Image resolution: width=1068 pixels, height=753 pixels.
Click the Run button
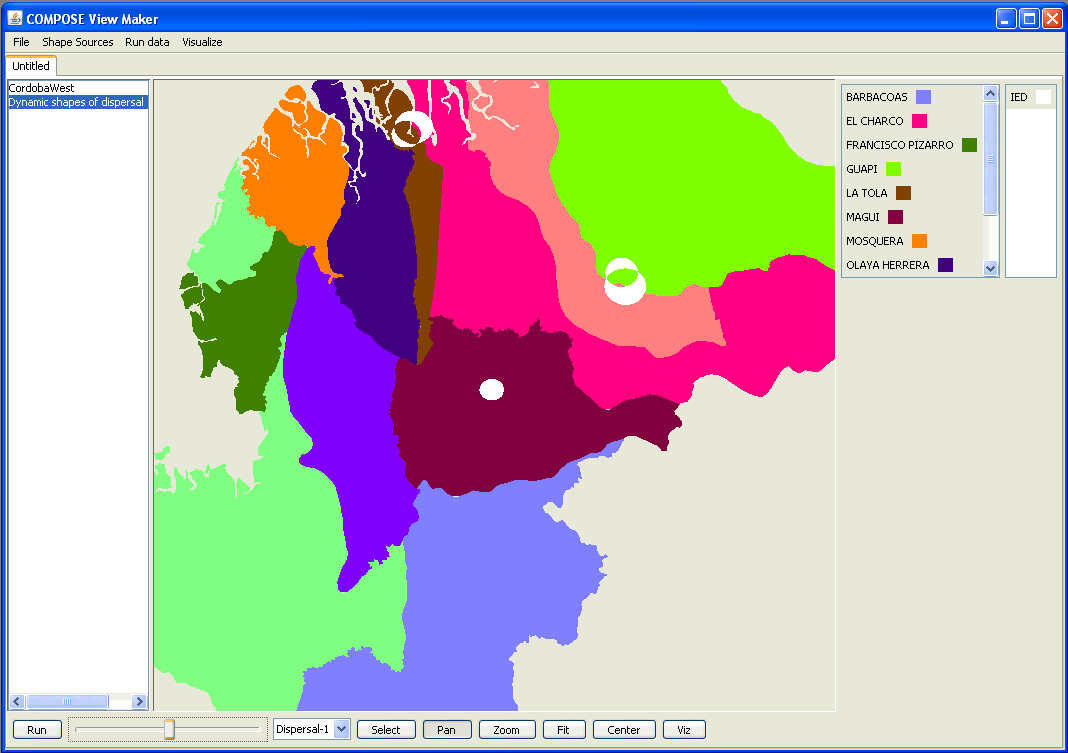(37, 730)
